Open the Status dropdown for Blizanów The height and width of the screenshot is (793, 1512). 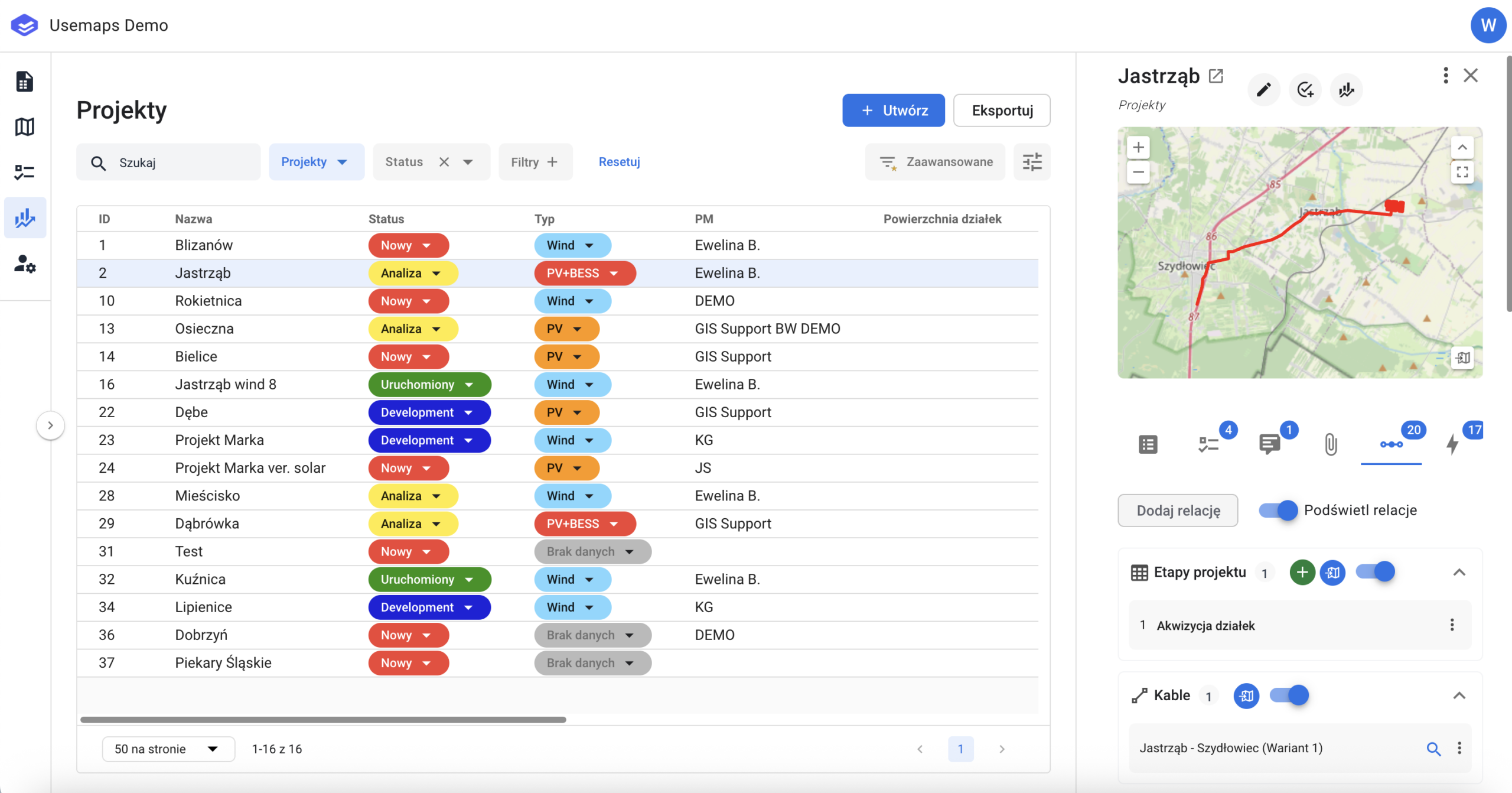point(408,245)
